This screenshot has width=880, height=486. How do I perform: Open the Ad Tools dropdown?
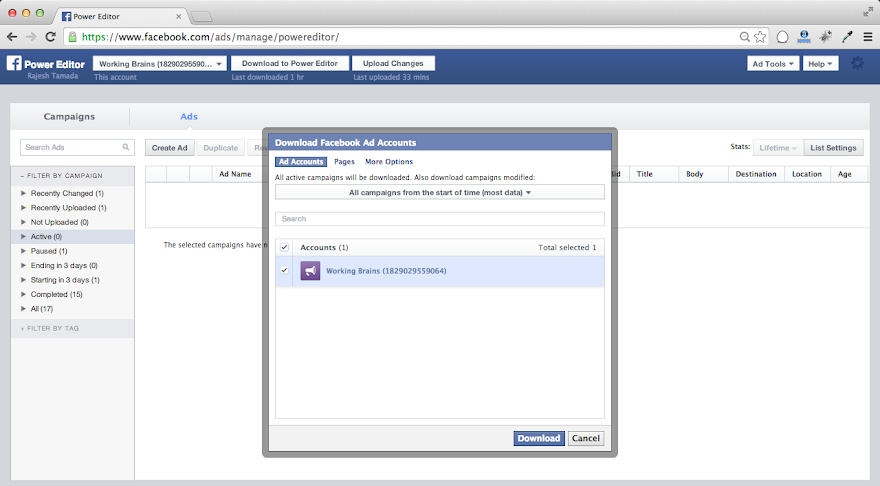coord(773,63)
